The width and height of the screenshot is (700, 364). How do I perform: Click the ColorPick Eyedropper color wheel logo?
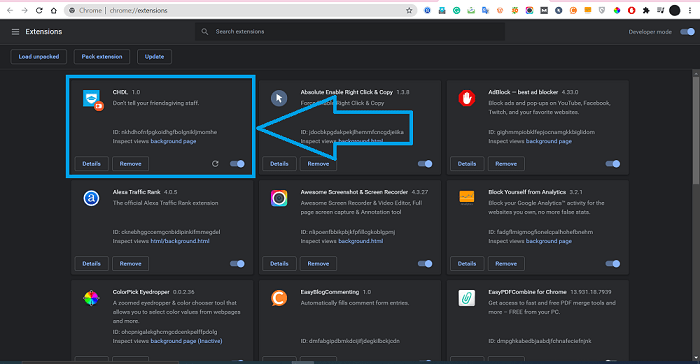coord(91,298)
